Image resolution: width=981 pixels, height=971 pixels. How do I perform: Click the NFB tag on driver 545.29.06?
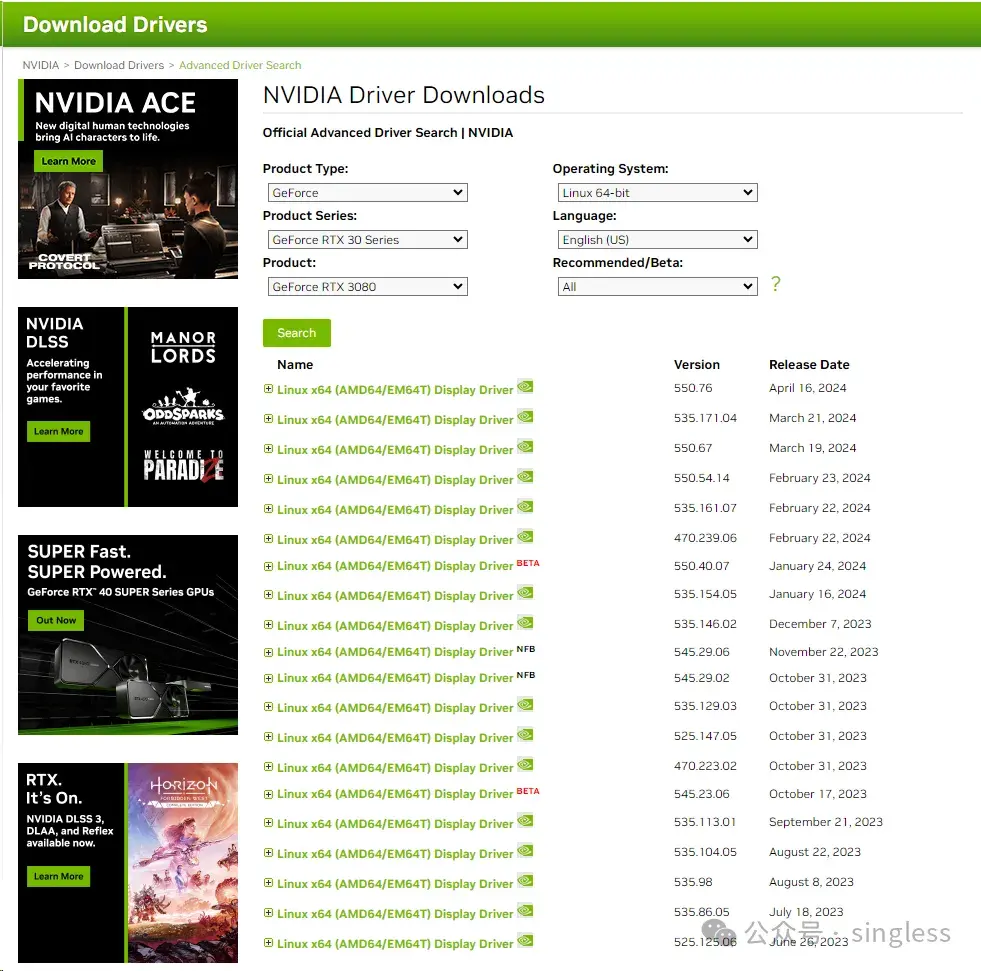pyautogui.click(x=526, y=649)
